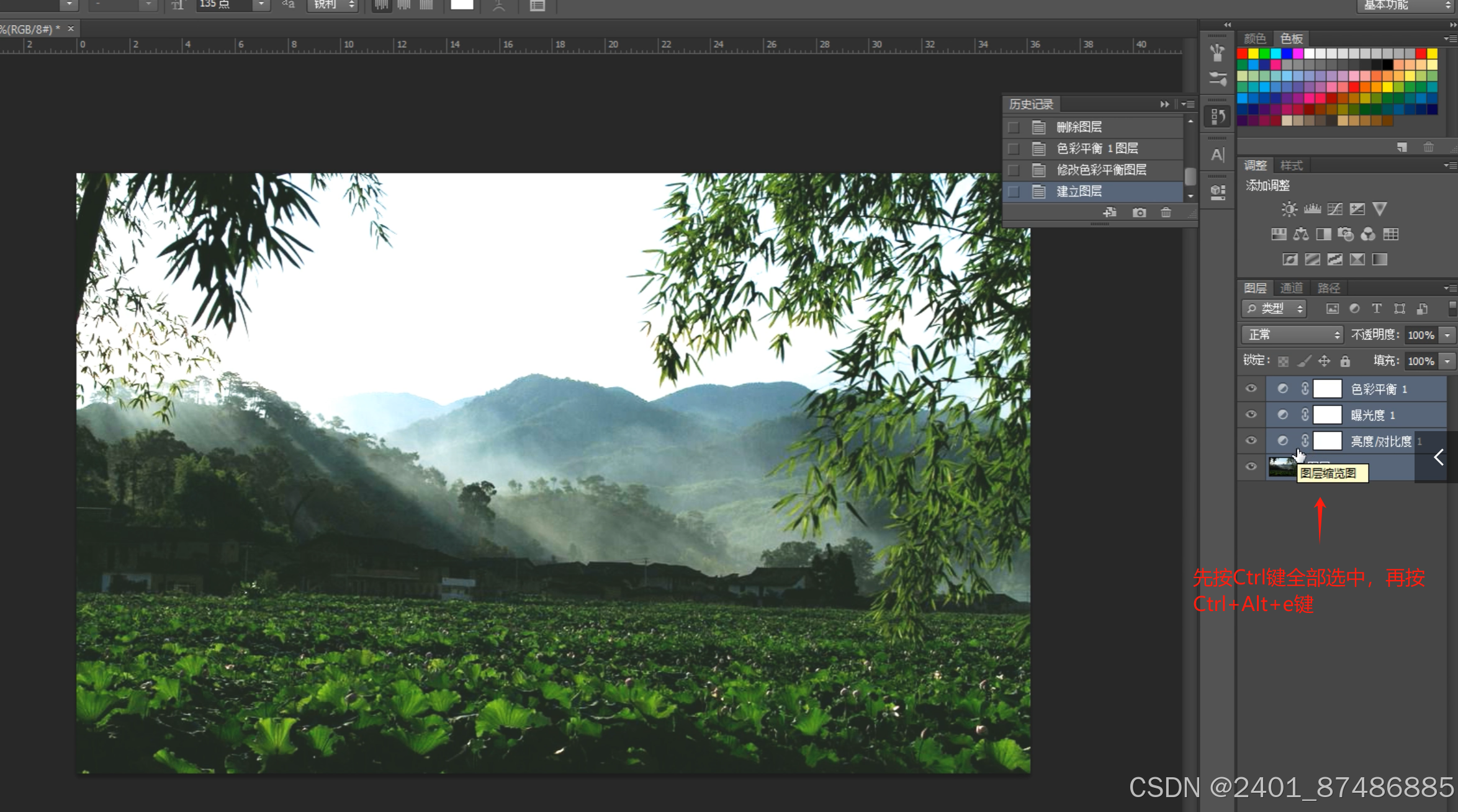
Task: Switch to the 样式 tab
Action: point(1291,166)
